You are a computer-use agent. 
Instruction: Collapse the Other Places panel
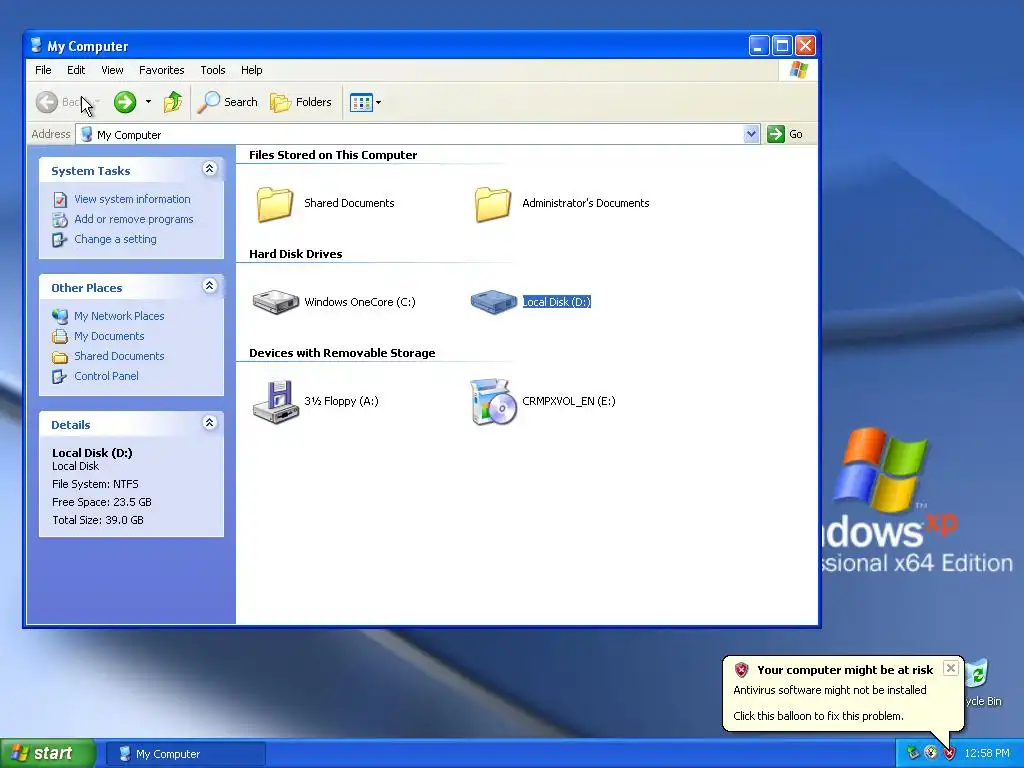(x=210, y=286)
